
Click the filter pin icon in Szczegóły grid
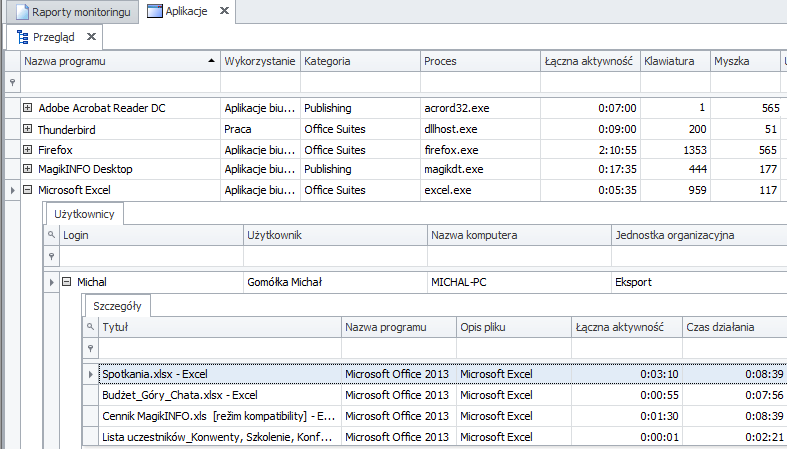click(90, 348)
